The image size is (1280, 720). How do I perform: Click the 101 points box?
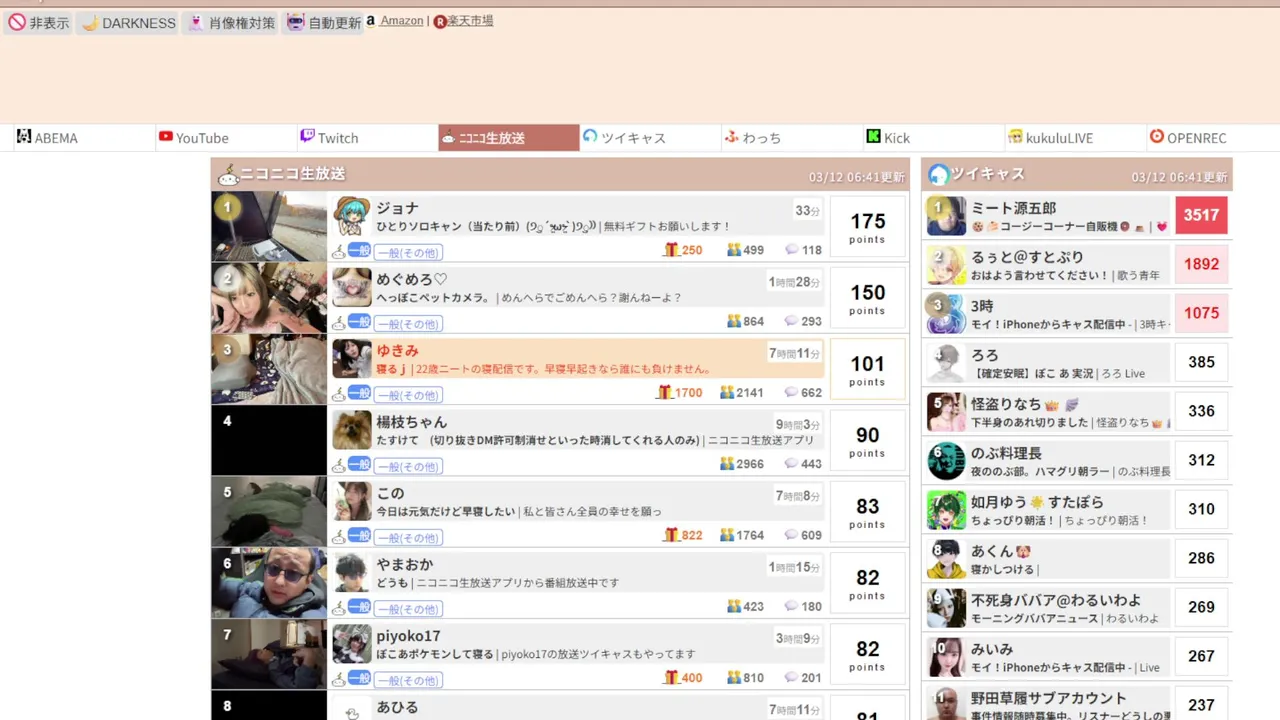click(867, 369)
